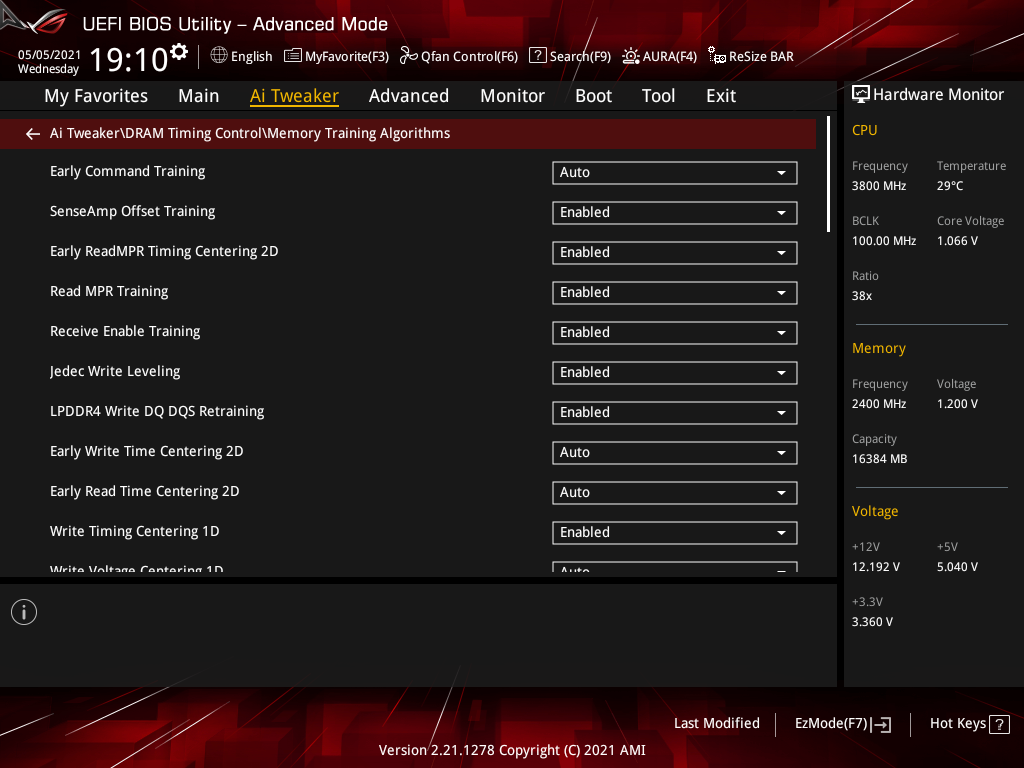This screenshot has width=1024, height=768.
Task: Click the settings list scrollbar
Action: [x=828, y=174]
